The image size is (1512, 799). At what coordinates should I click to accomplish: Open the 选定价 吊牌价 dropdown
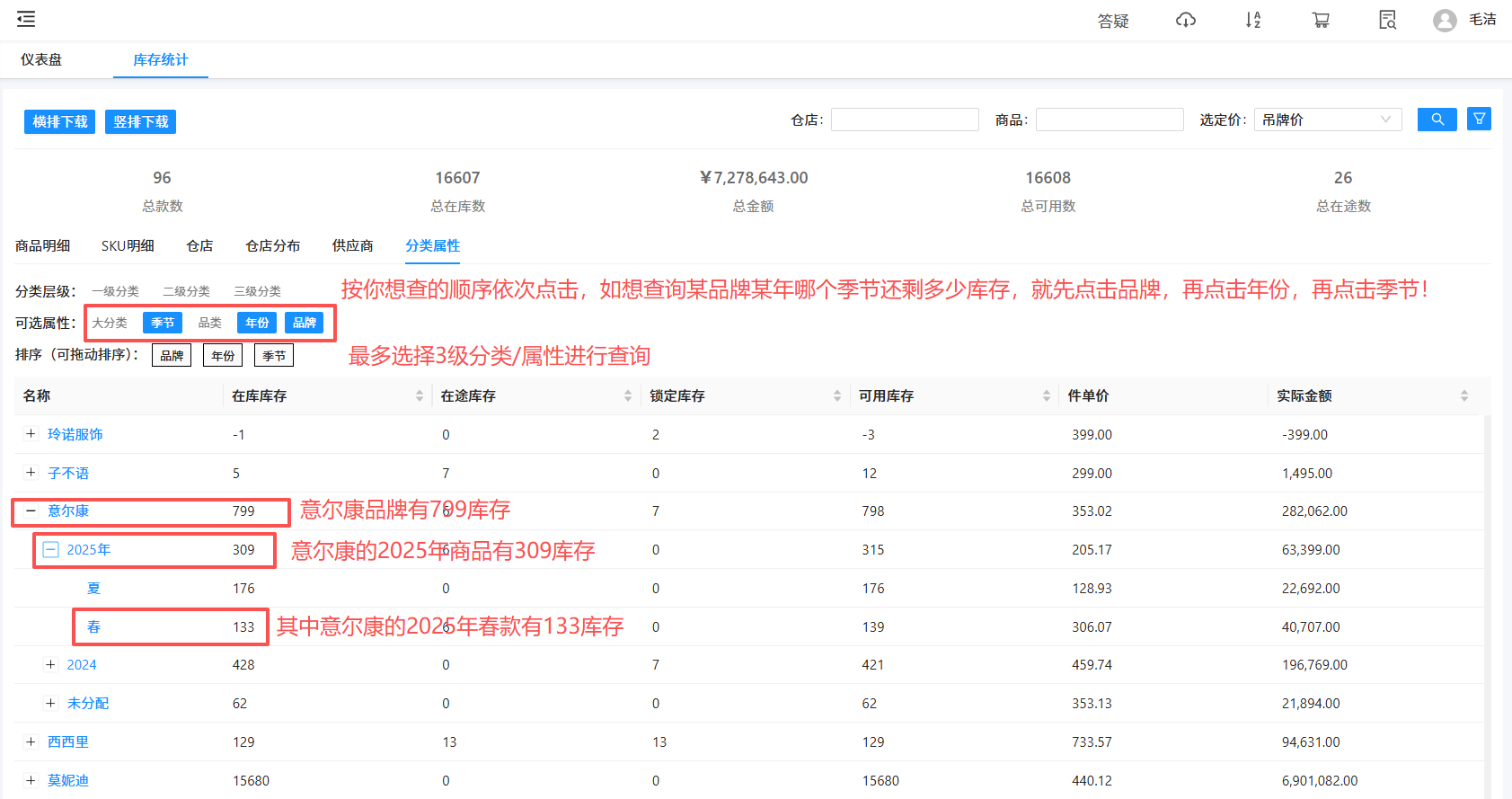pos(1328,120)
